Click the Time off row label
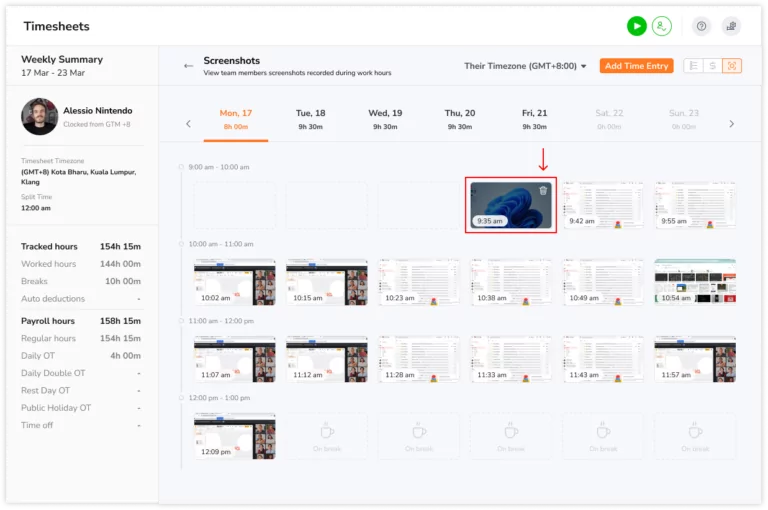 point(37,425)
